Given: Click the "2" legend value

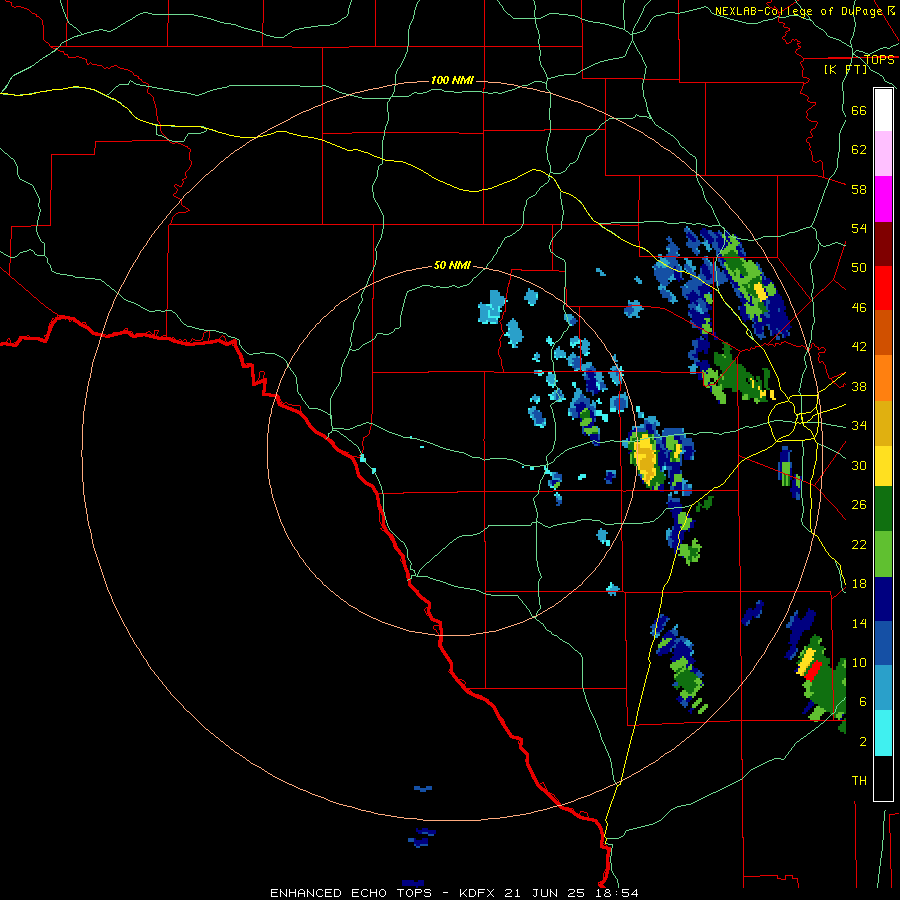Looking at the screenshot, I should pos(863,742).
